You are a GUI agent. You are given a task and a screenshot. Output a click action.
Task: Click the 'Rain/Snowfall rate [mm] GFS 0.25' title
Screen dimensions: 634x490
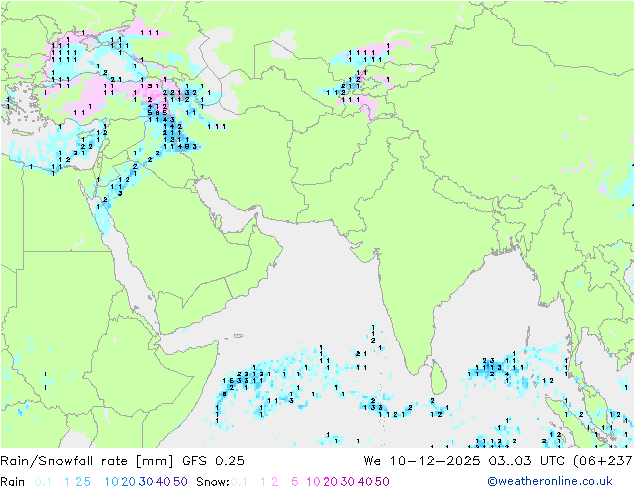(122, 461)
